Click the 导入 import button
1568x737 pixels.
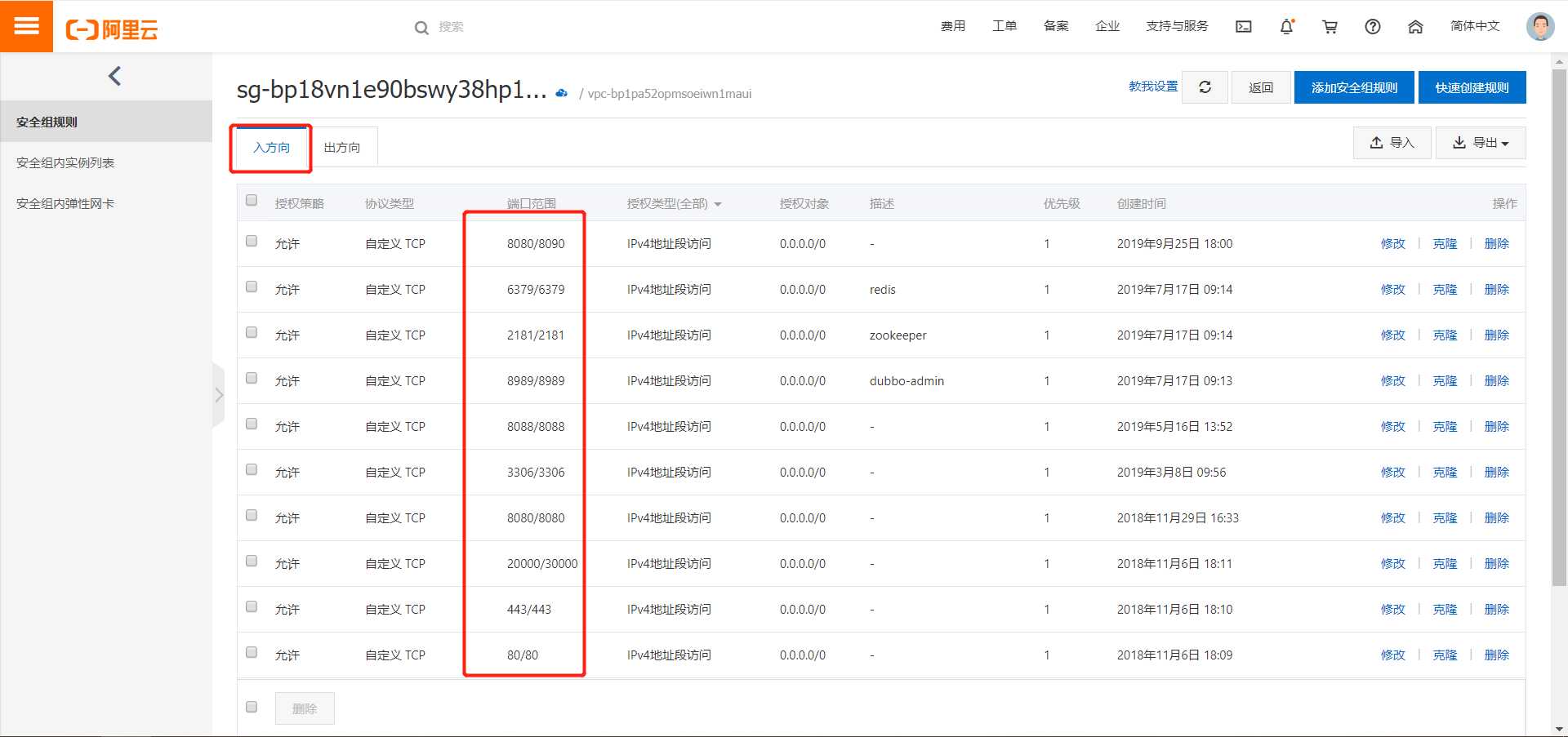pos(1392,143)
